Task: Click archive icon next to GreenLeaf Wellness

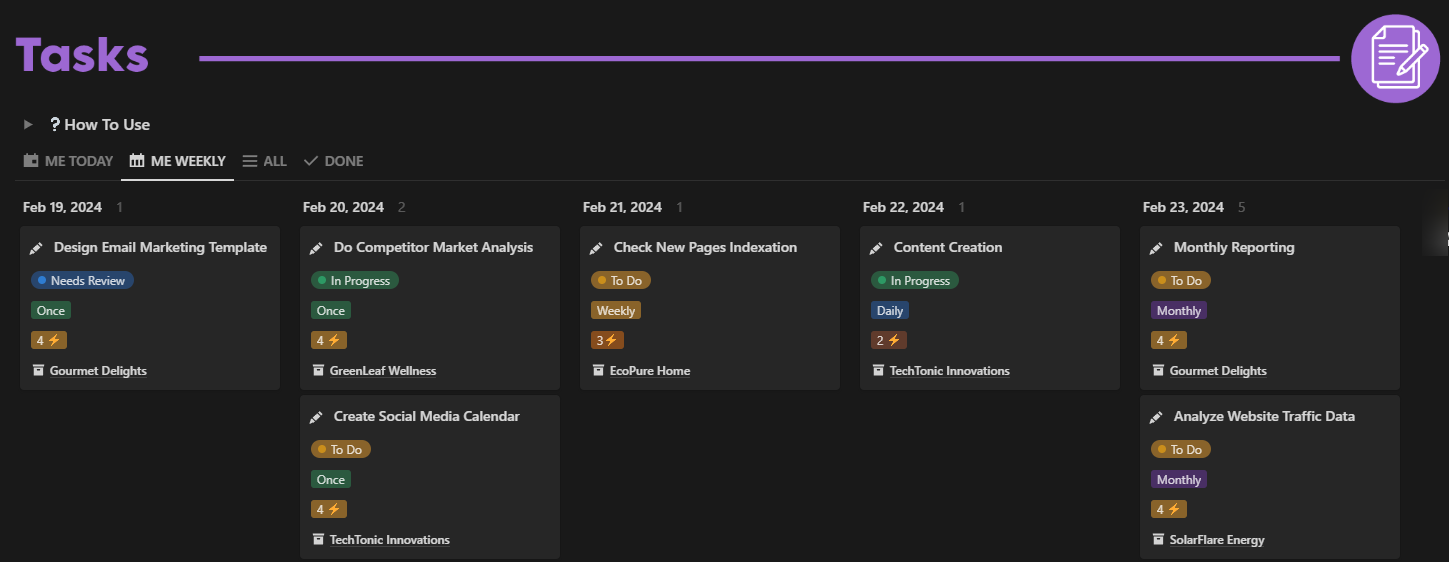Action: coord(318,371)
